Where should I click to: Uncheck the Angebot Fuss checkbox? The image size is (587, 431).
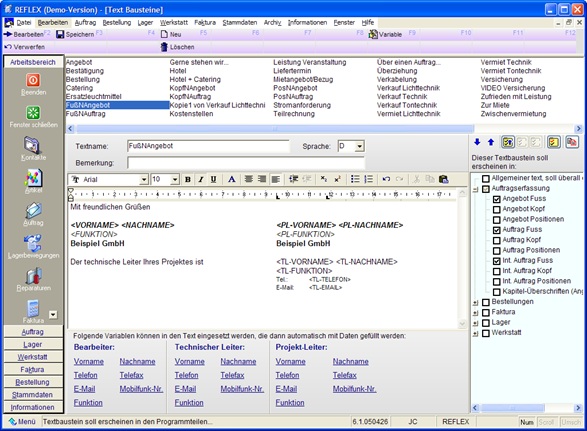(496, 199)
